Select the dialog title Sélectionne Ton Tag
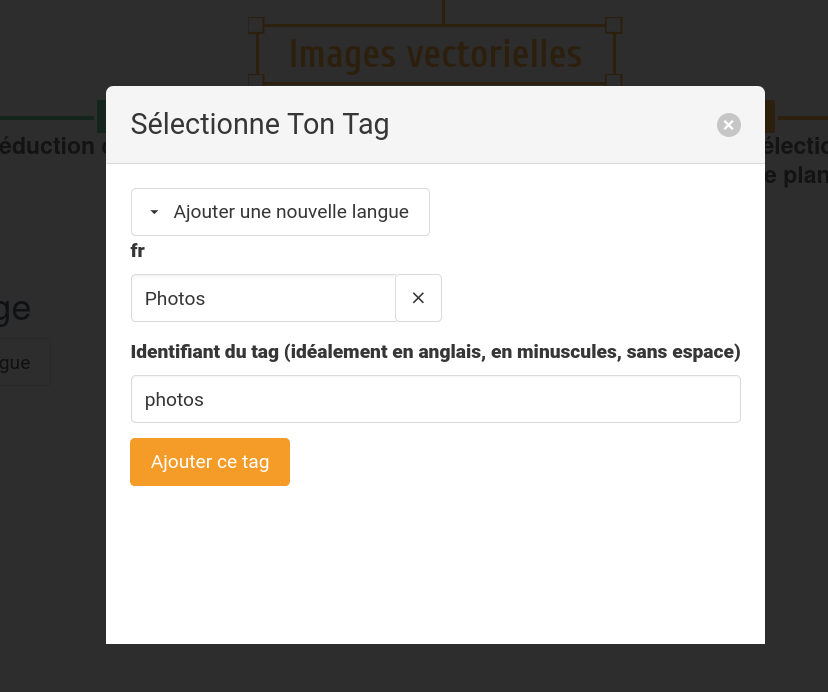The image size is (828, 692). click(x=259, y=124)
